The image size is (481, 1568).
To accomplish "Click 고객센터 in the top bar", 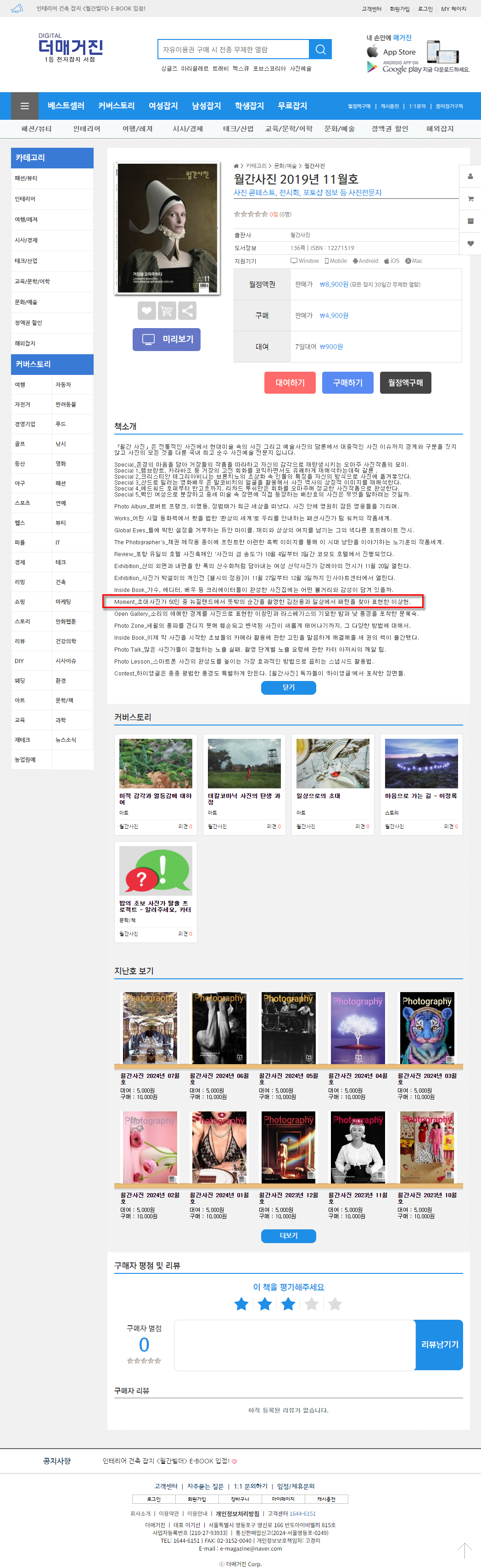I will 371,9.
